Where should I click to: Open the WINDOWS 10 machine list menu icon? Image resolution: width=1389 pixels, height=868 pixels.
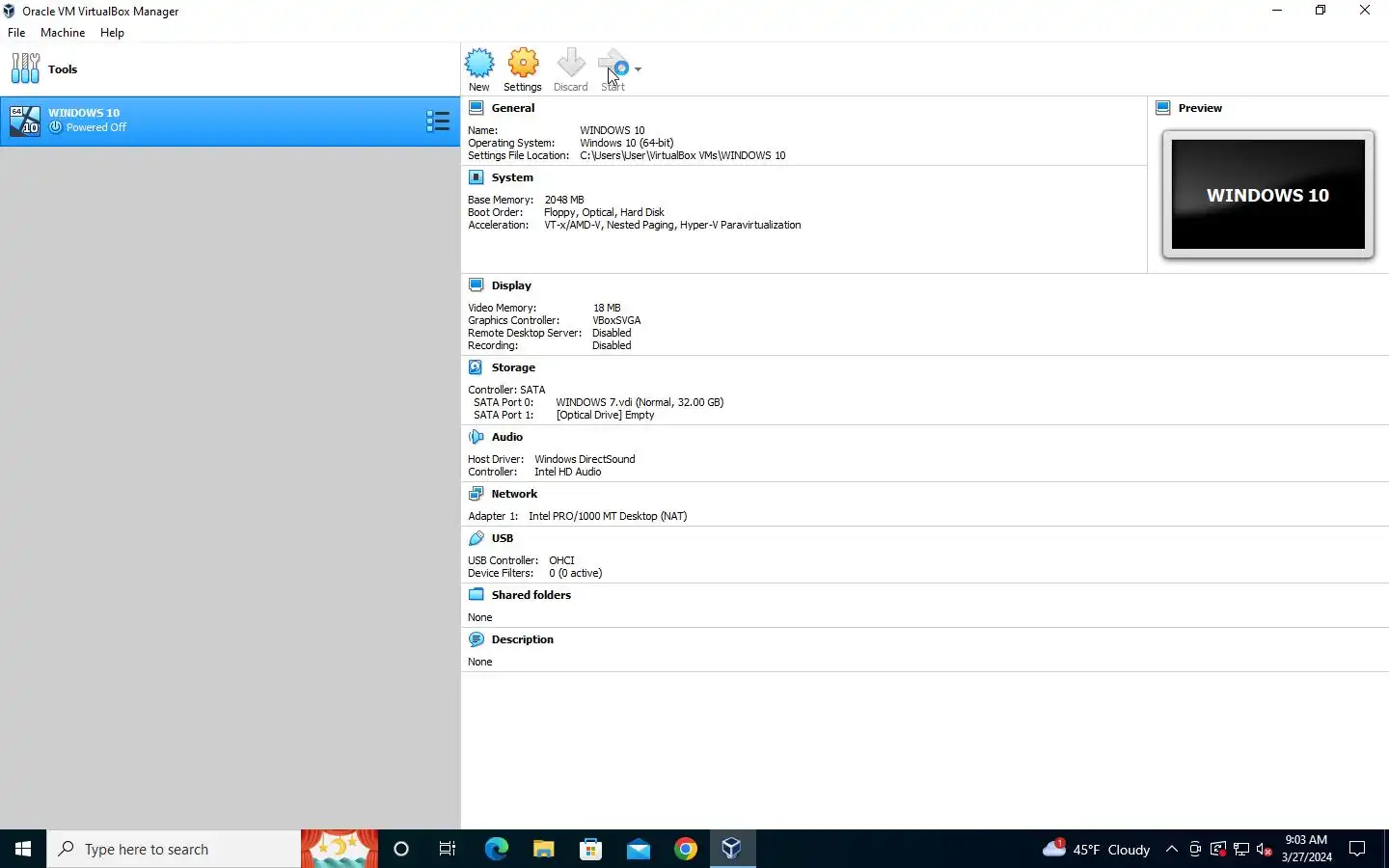pyautogui.click(x=438, y=121)
